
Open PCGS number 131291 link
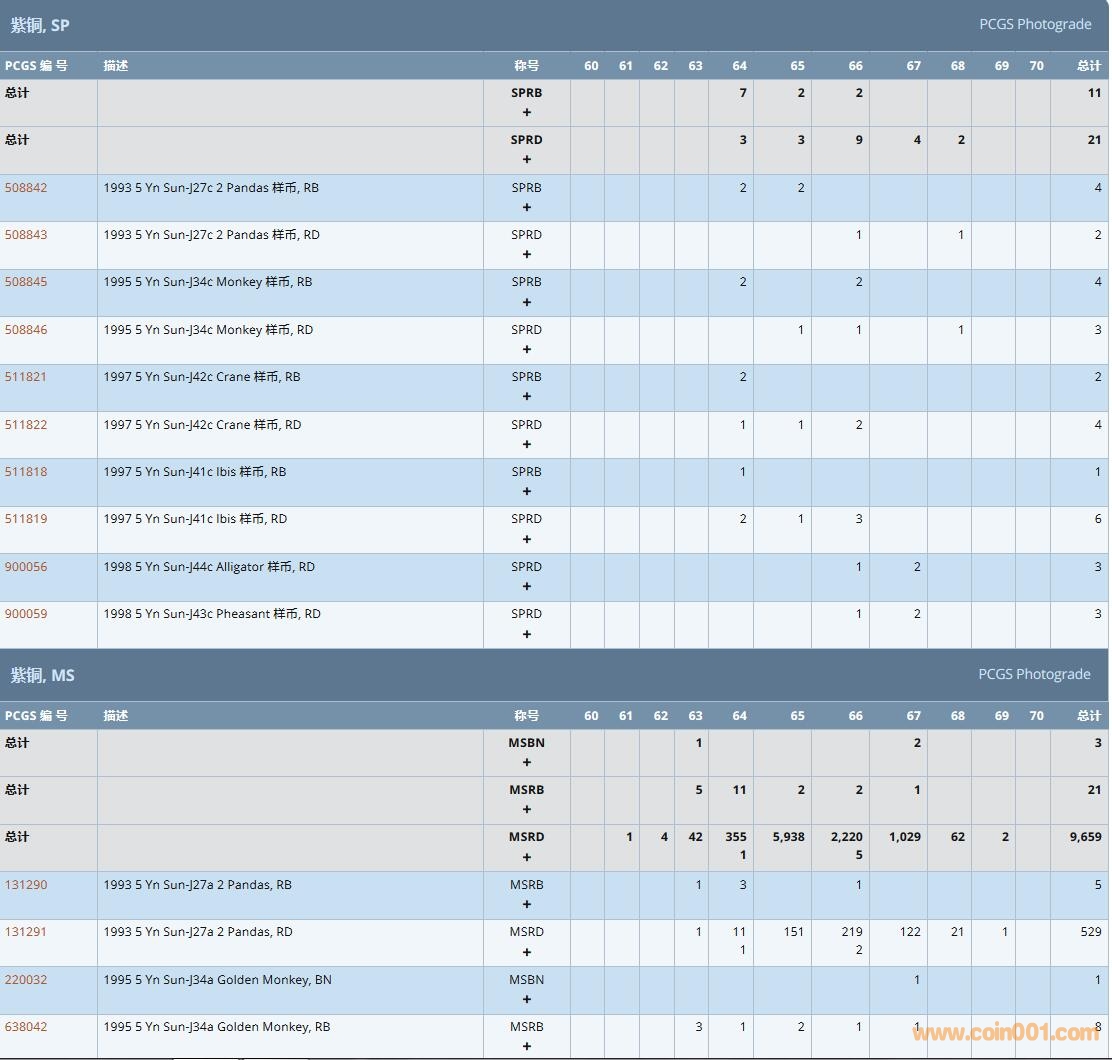pos(26,932)
